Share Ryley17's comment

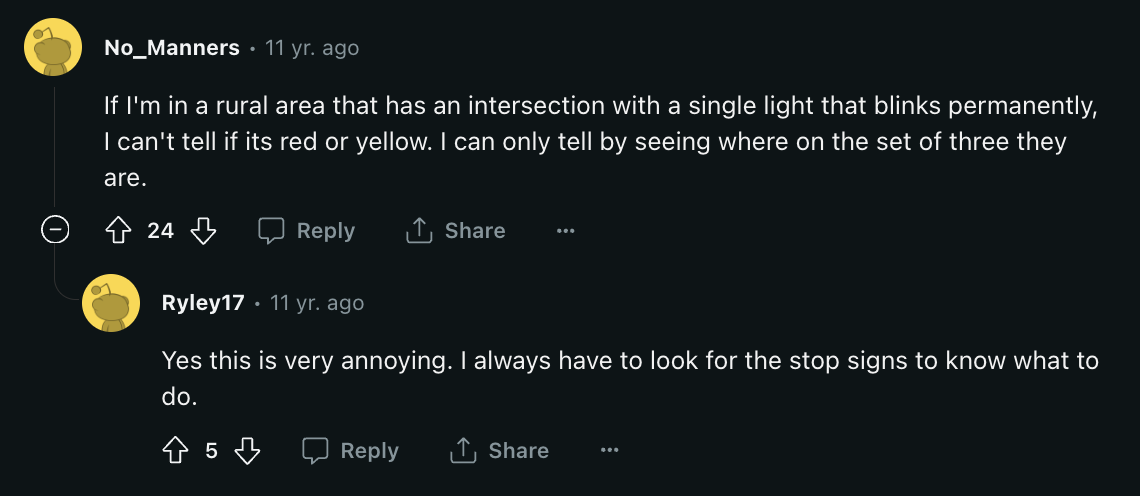[499, 451]
